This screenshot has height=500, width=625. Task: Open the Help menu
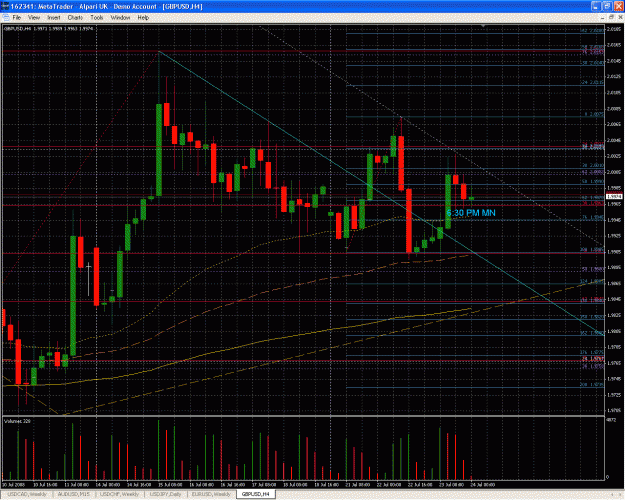point(143,18)
